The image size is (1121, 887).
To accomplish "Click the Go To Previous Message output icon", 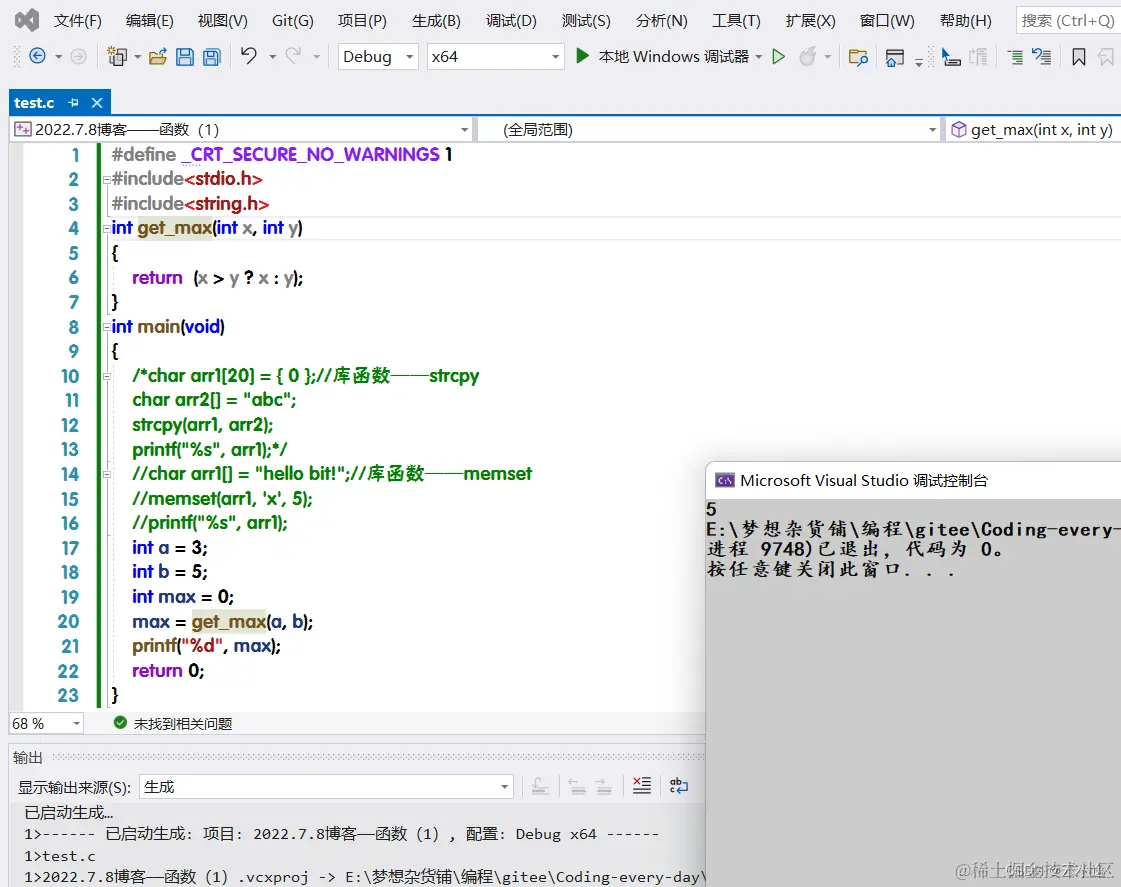I will click(577, 786).
